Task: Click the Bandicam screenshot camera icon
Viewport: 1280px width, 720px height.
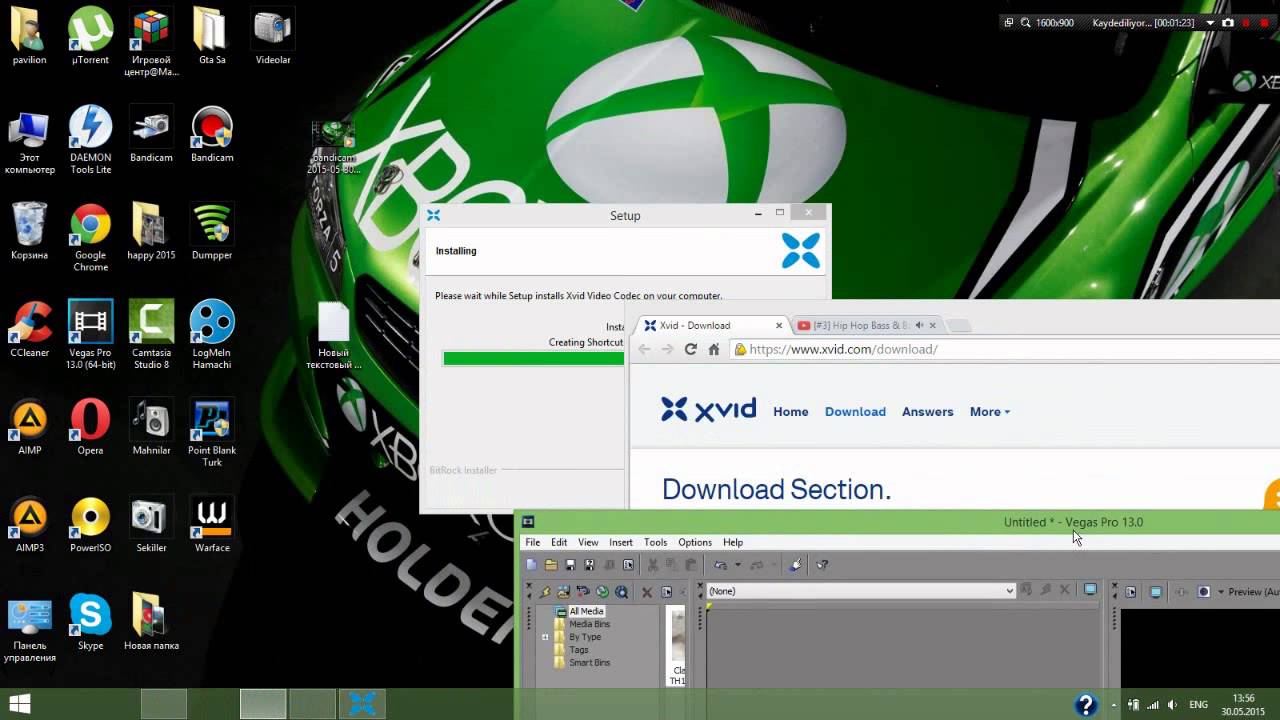Action: coord(1228,22)
